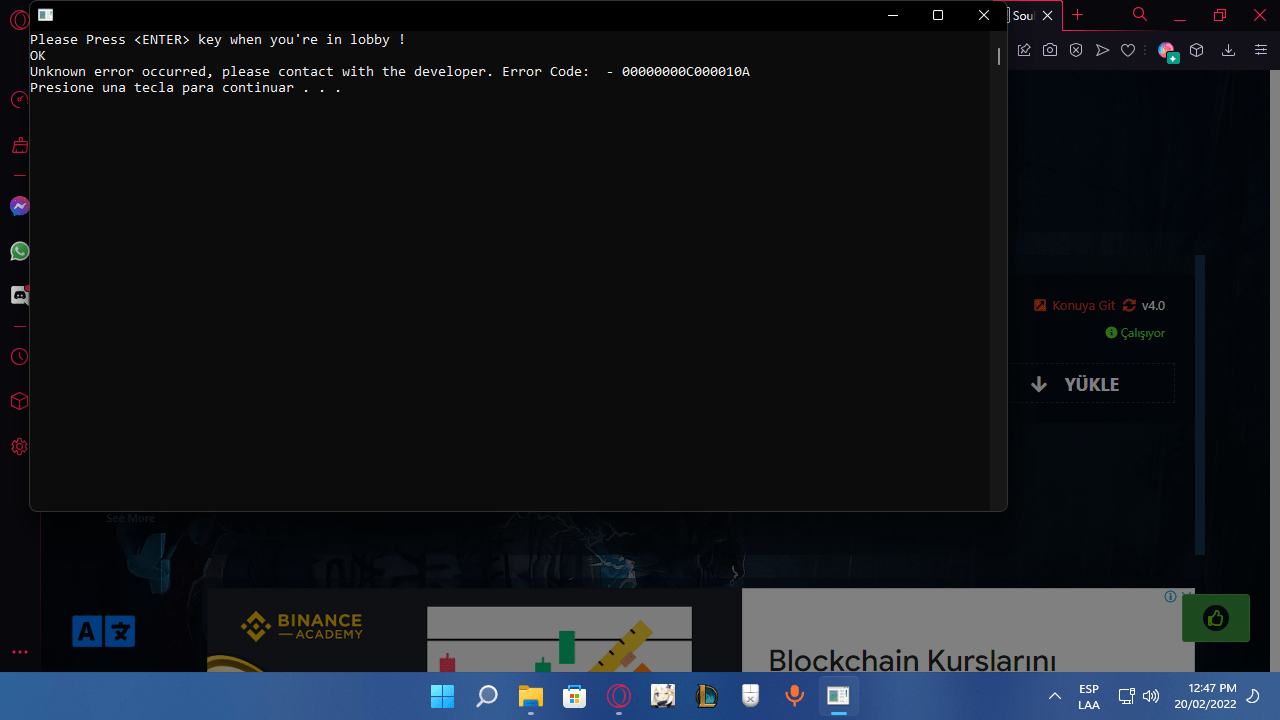The height and width of the screenshot is (720, 1280).
Task: Open the network icon in system tray
Action: click(1126, 696)
